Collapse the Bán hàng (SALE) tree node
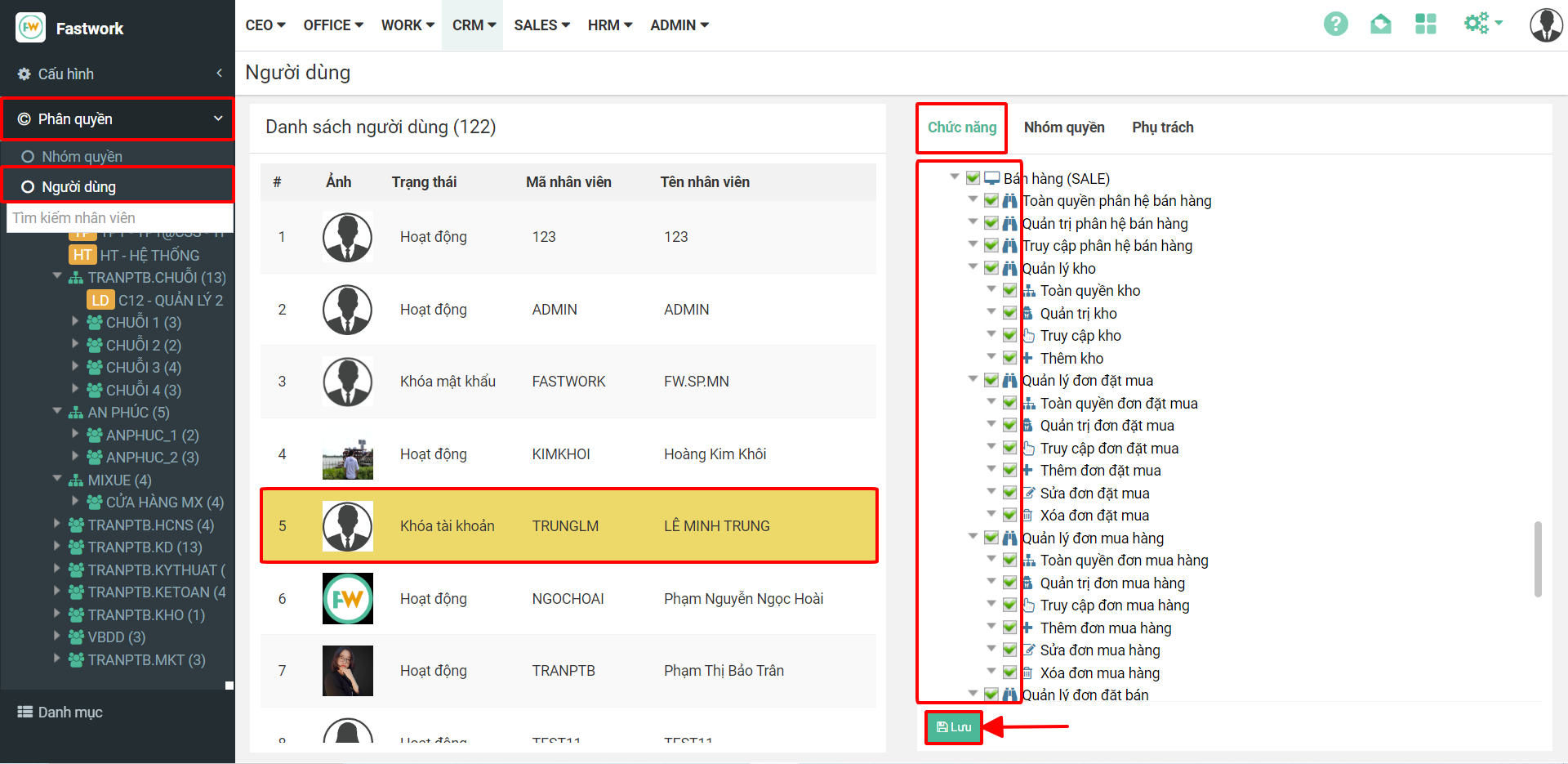 pos(954,177)
